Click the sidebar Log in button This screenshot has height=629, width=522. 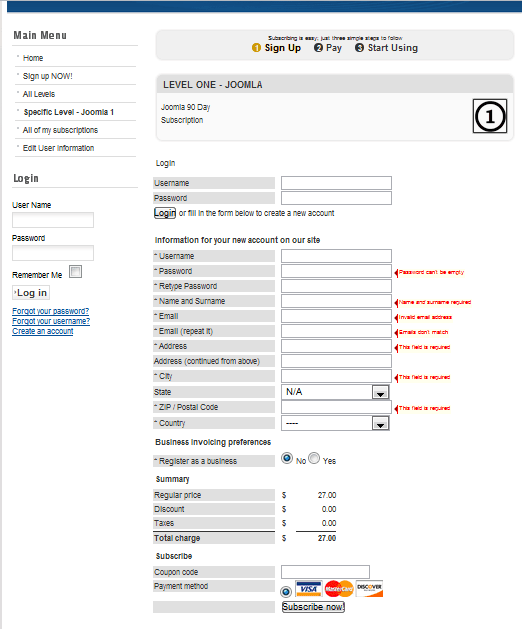[x=31, y=293]
